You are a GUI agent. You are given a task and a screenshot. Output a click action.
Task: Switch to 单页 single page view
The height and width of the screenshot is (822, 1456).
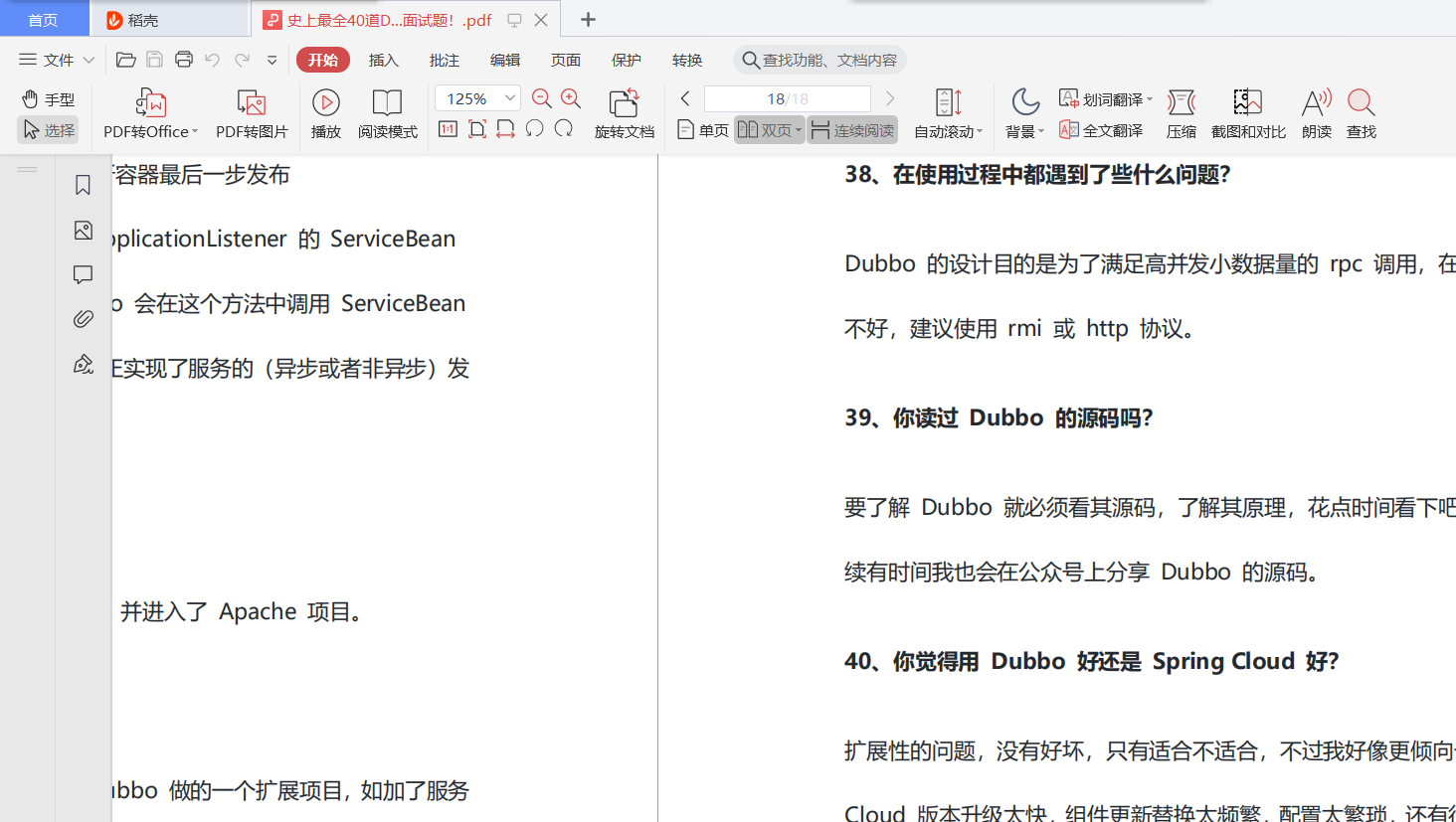click(703, 130)
